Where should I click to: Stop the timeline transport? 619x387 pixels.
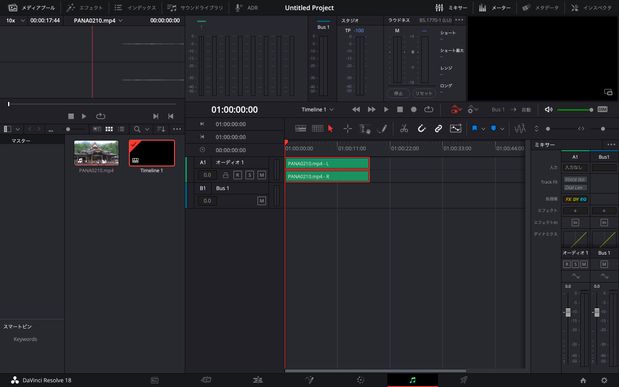[x=400, y=109]
